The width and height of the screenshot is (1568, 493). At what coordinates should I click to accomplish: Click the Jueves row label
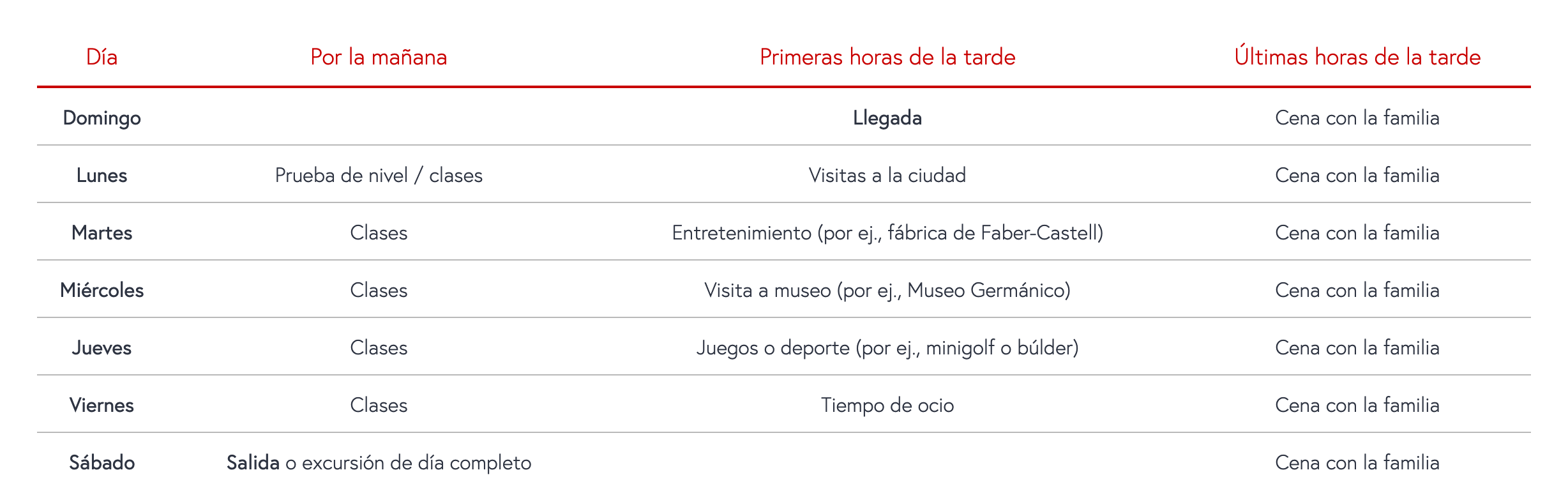[102, 348]
